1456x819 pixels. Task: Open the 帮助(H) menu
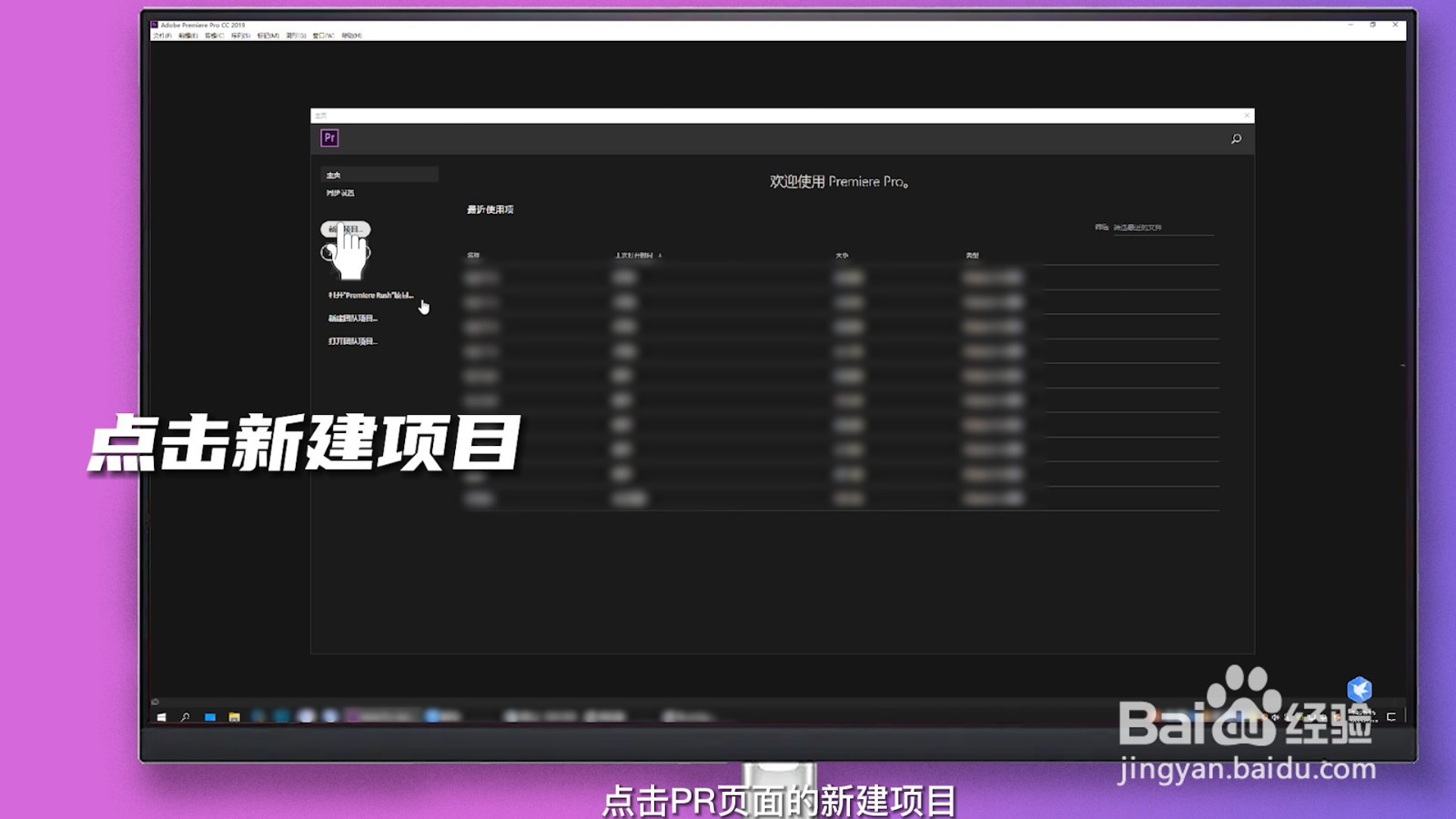tap(352, 35)
